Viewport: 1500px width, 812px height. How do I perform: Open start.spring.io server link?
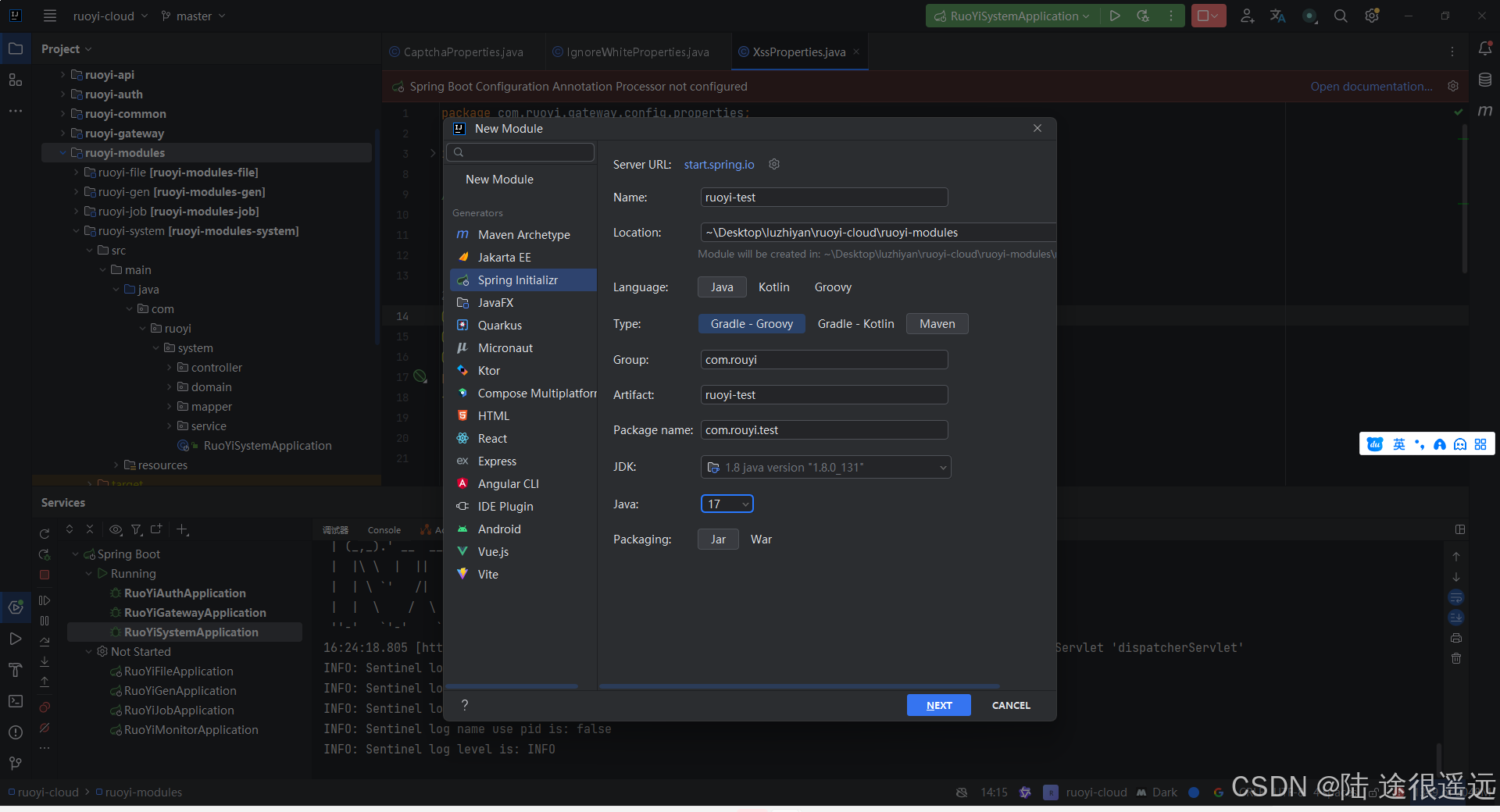719,164
